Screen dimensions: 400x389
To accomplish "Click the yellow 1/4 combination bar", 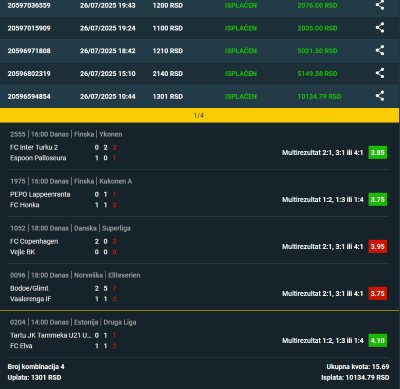I will (x=199, y=115).
